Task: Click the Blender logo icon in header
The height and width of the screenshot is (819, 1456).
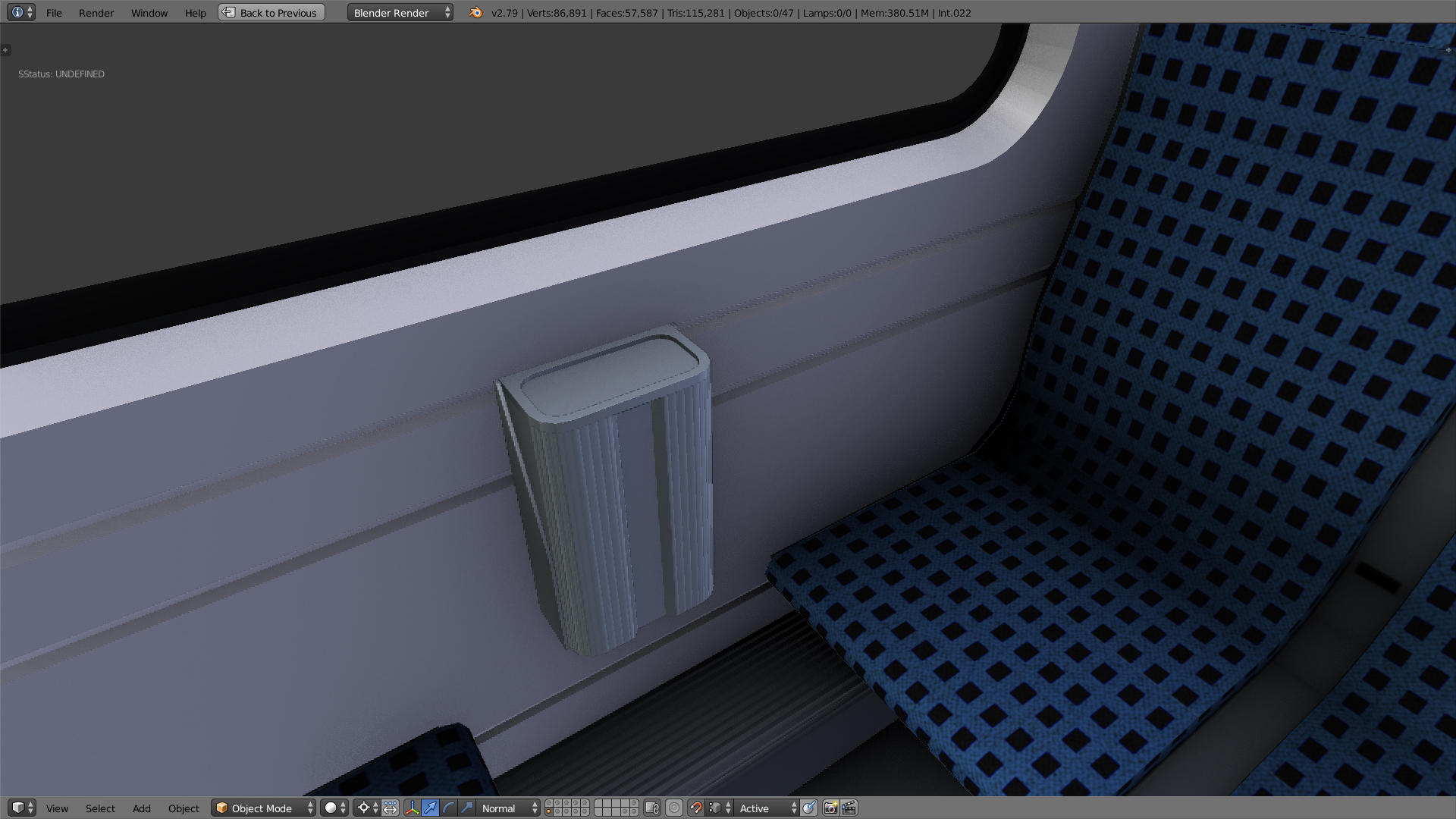Action: pos(475,13)
